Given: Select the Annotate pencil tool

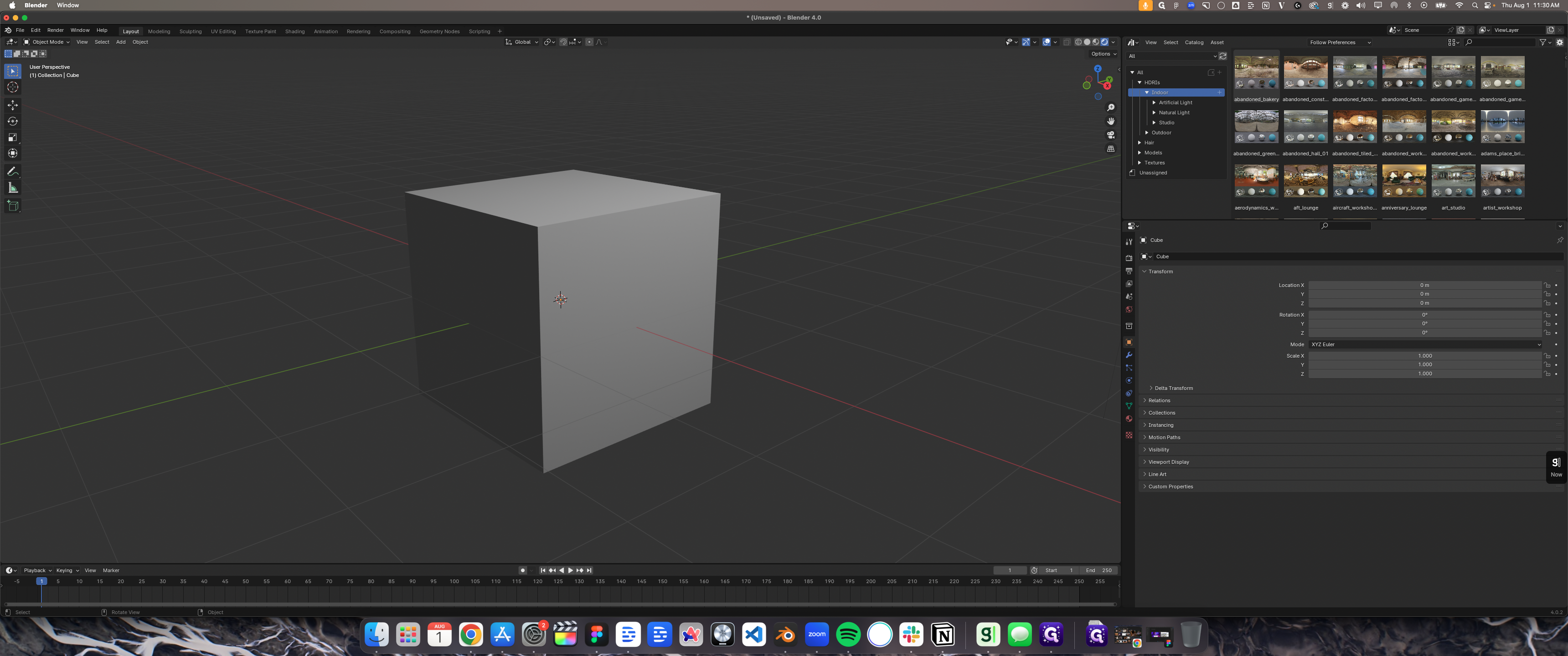Looking at the screenshot, I should [x=12, y=172].
